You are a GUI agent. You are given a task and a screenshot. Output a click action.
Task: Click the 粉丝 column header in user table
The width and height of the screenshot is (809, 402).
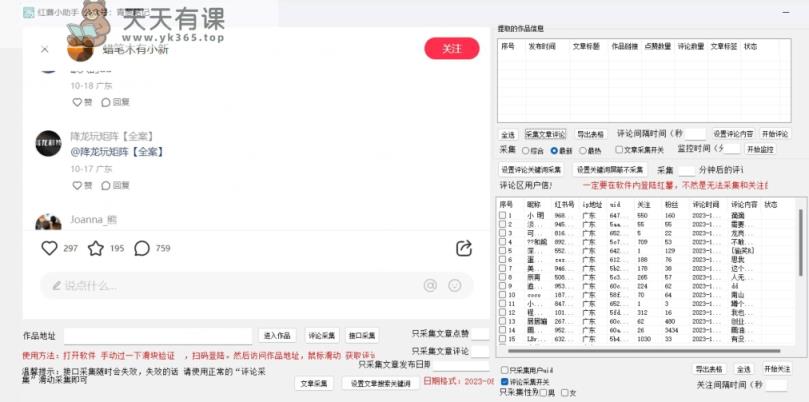[671, 205]
